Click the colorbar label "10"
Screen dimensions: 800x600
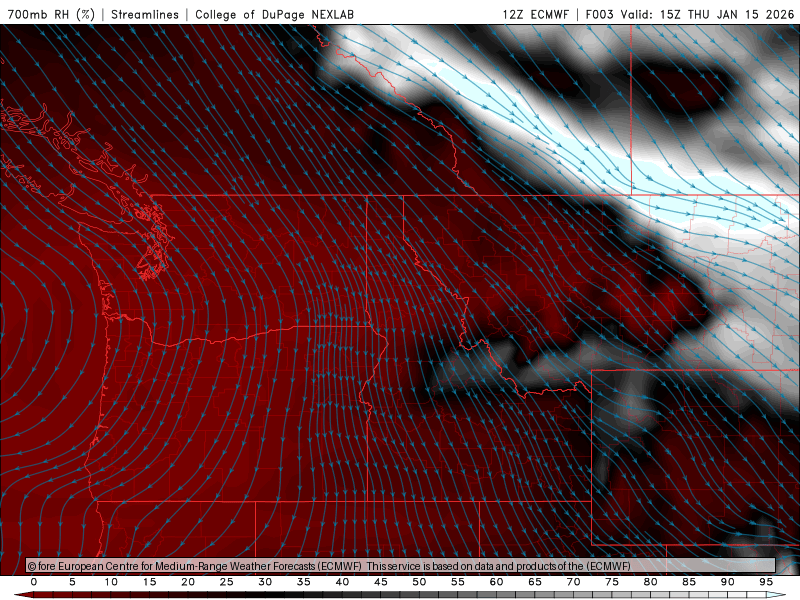111,582
